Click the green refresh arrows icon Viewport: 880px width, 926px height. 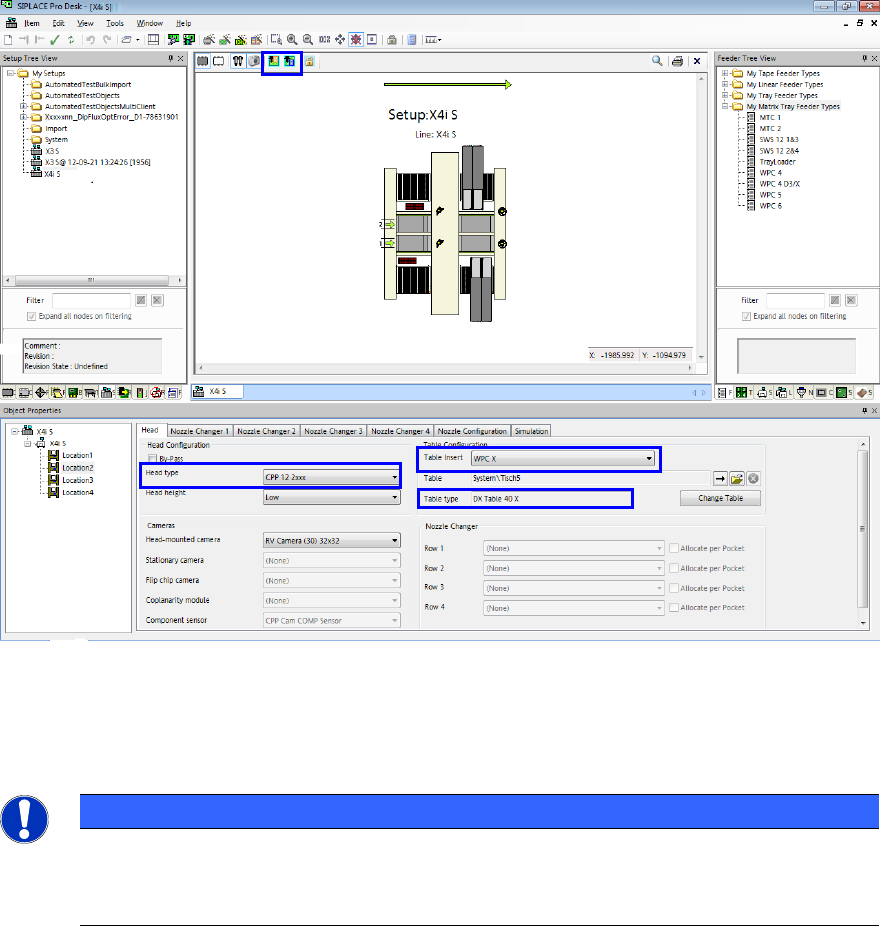[x=71, y=40]
